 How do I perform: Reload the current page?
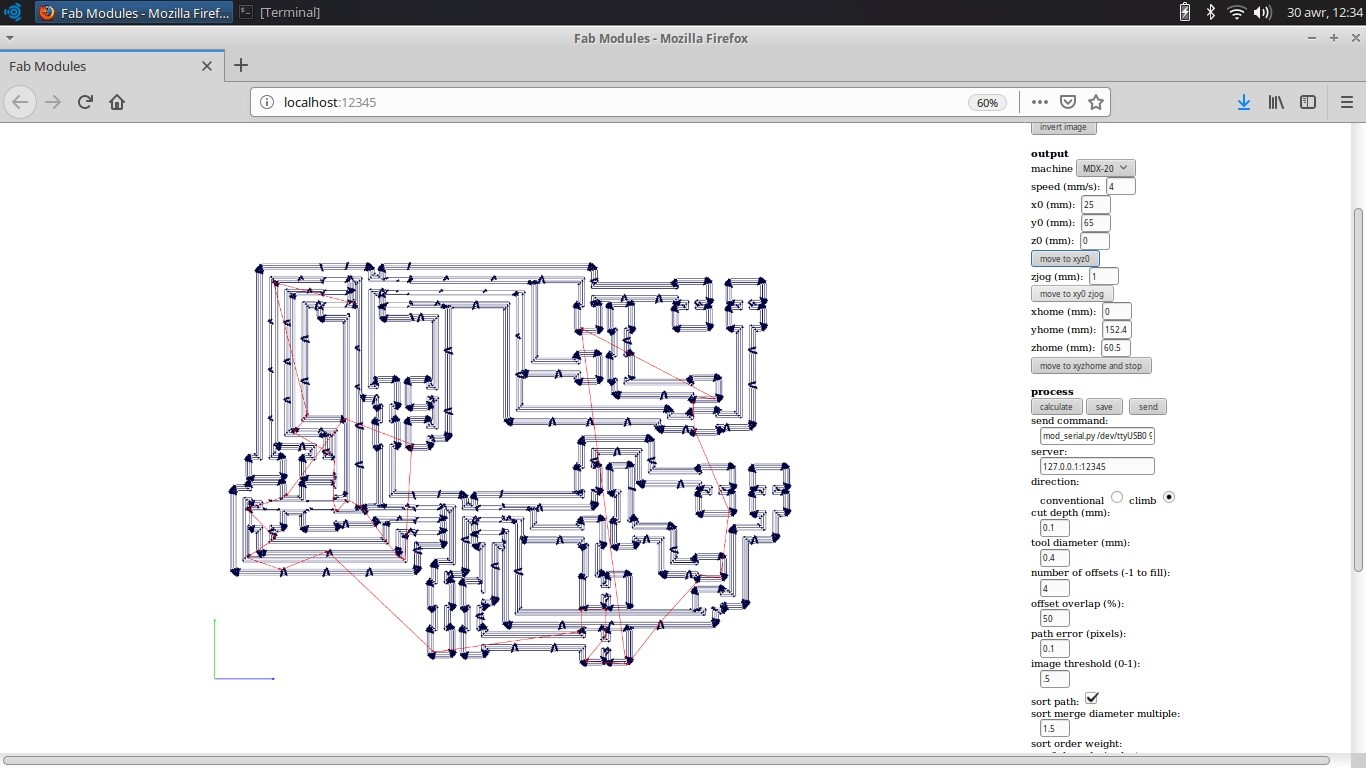(x=85, y=102)
